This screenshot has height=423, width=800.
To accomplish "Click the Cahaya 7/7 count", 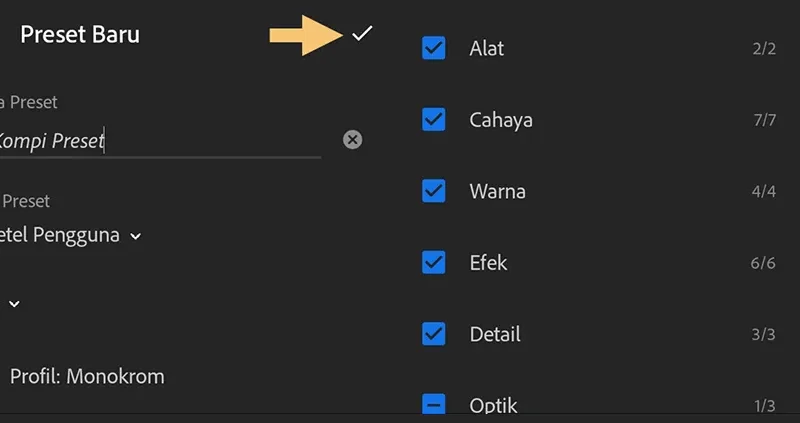I will pos(765,120).
